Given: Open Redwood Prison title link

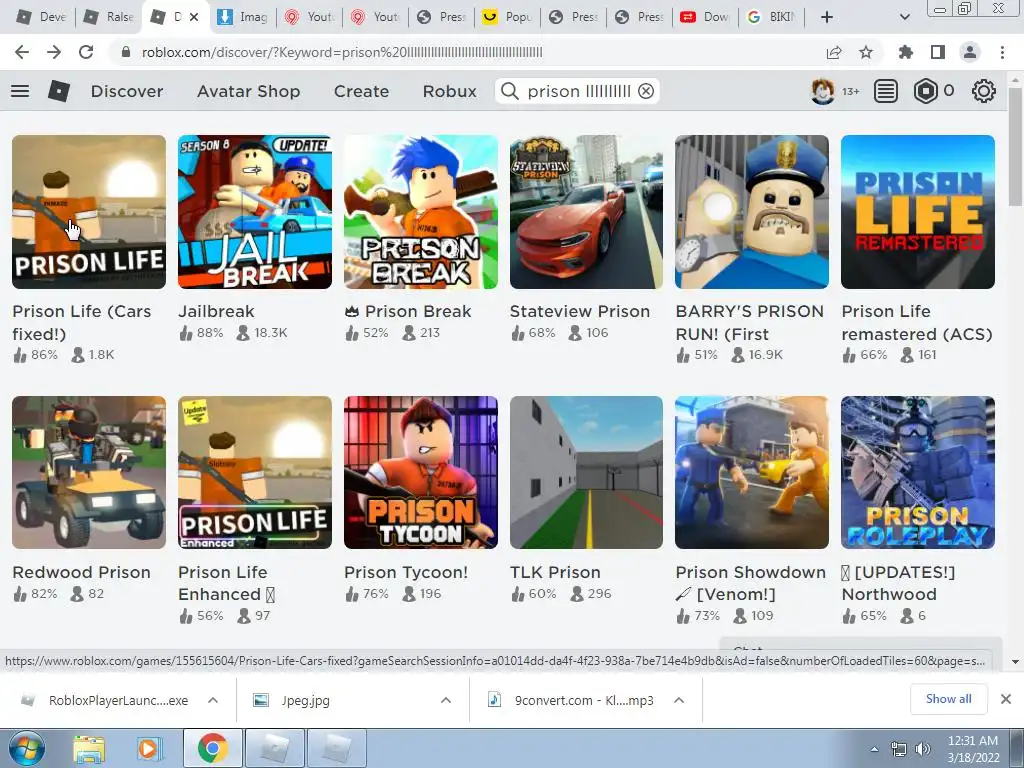Looking at the screenshot, I should pos(82,572).
